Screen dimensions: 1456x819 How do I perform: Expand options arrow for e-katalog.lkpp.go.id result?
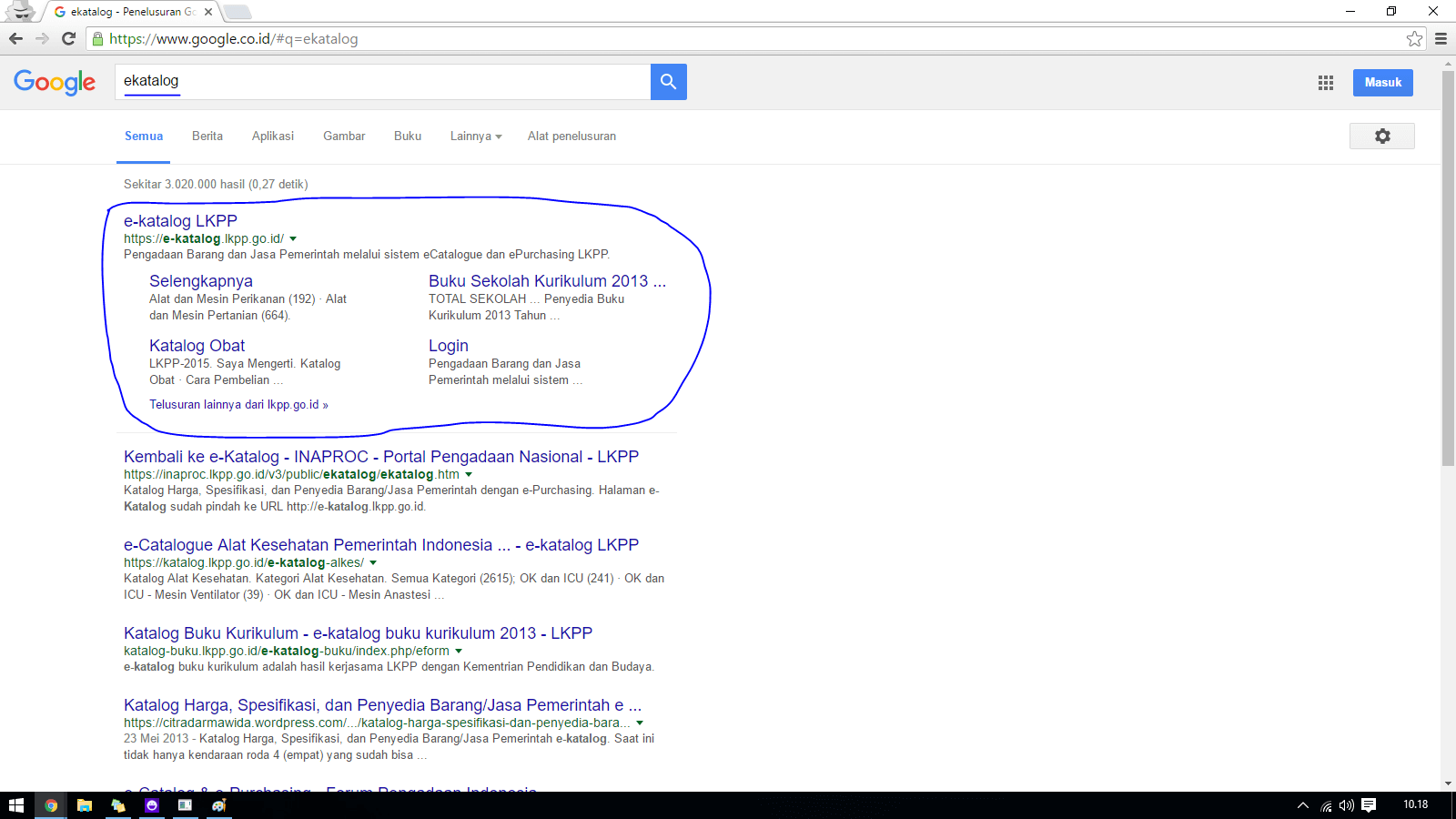coord(293,239)
